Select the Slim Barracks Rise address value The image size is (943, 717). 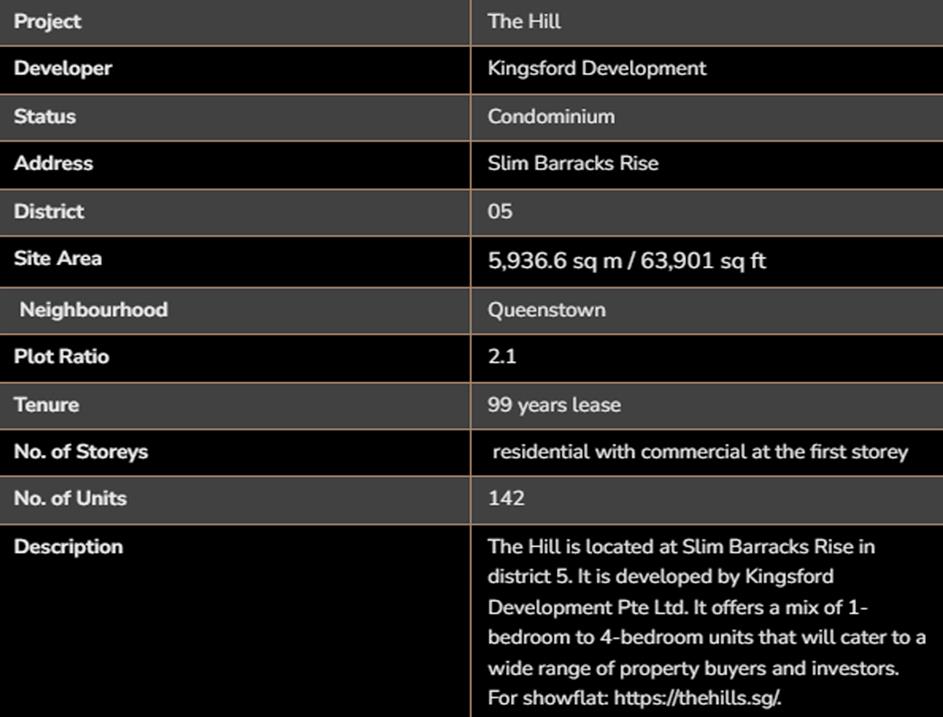(x=573, y=163)
